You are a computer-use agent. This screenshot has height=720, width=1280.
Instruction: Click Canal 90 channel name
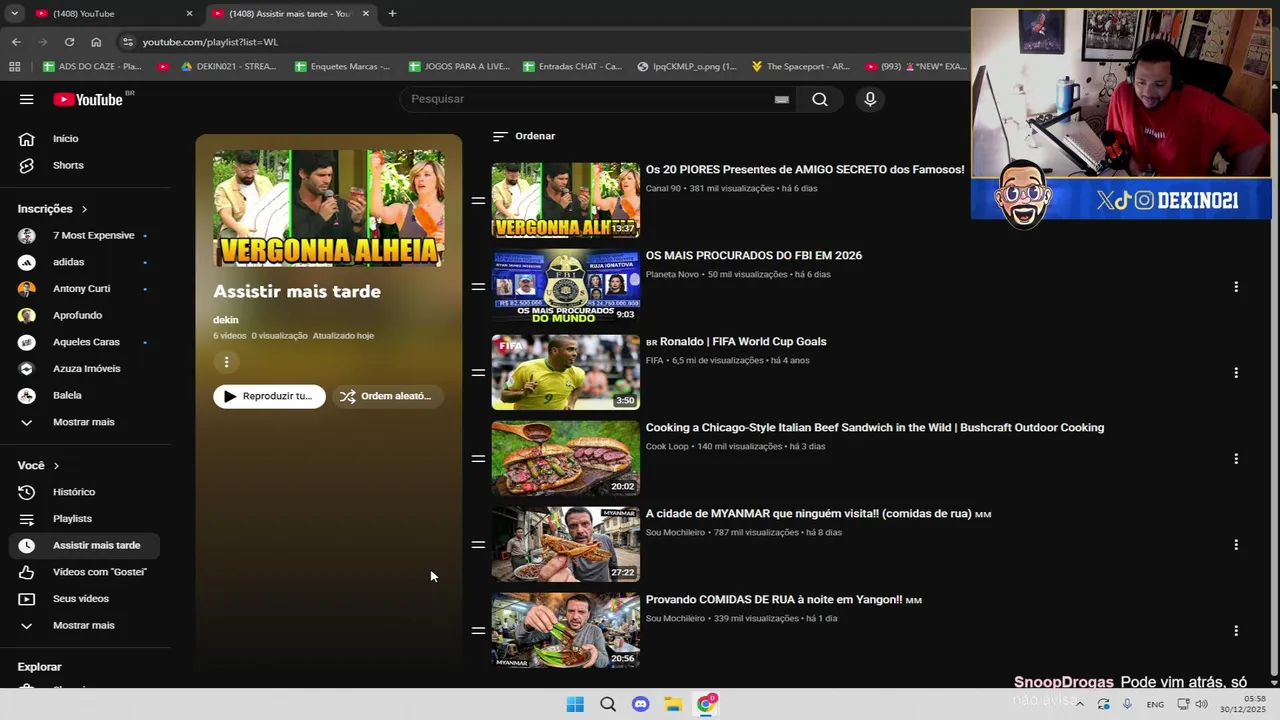coord(663,188)
